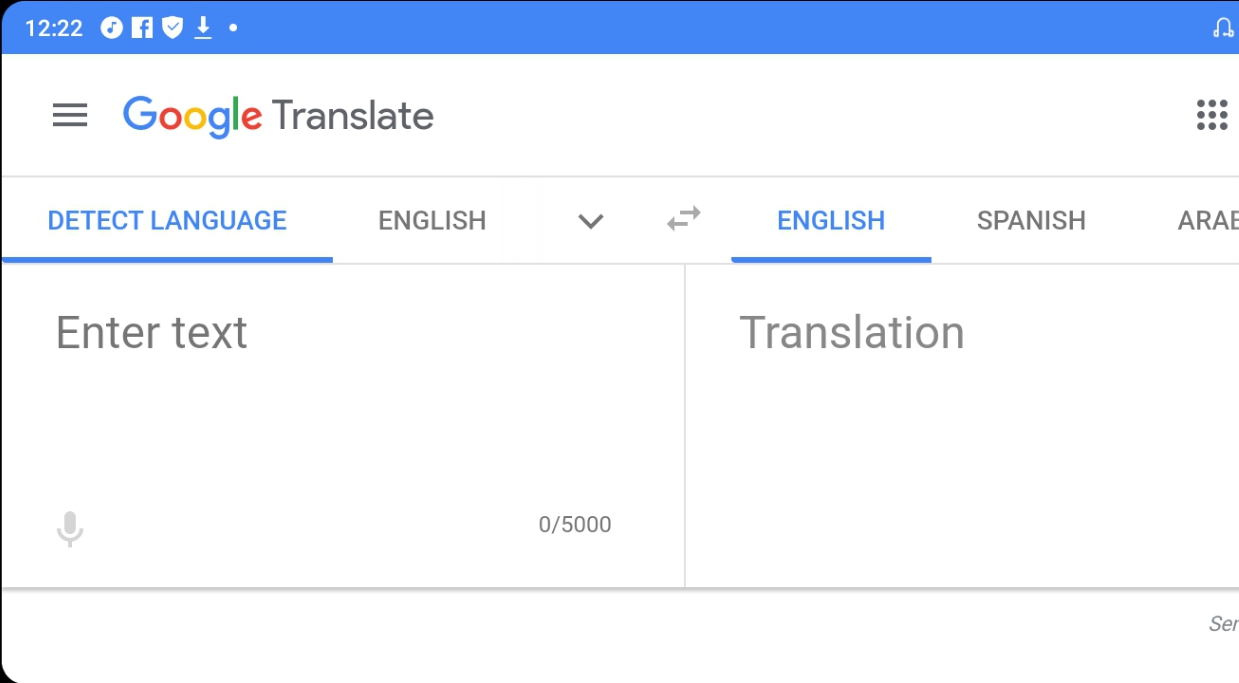
Task: Tap the music note status icon
Action: point(112,28)
